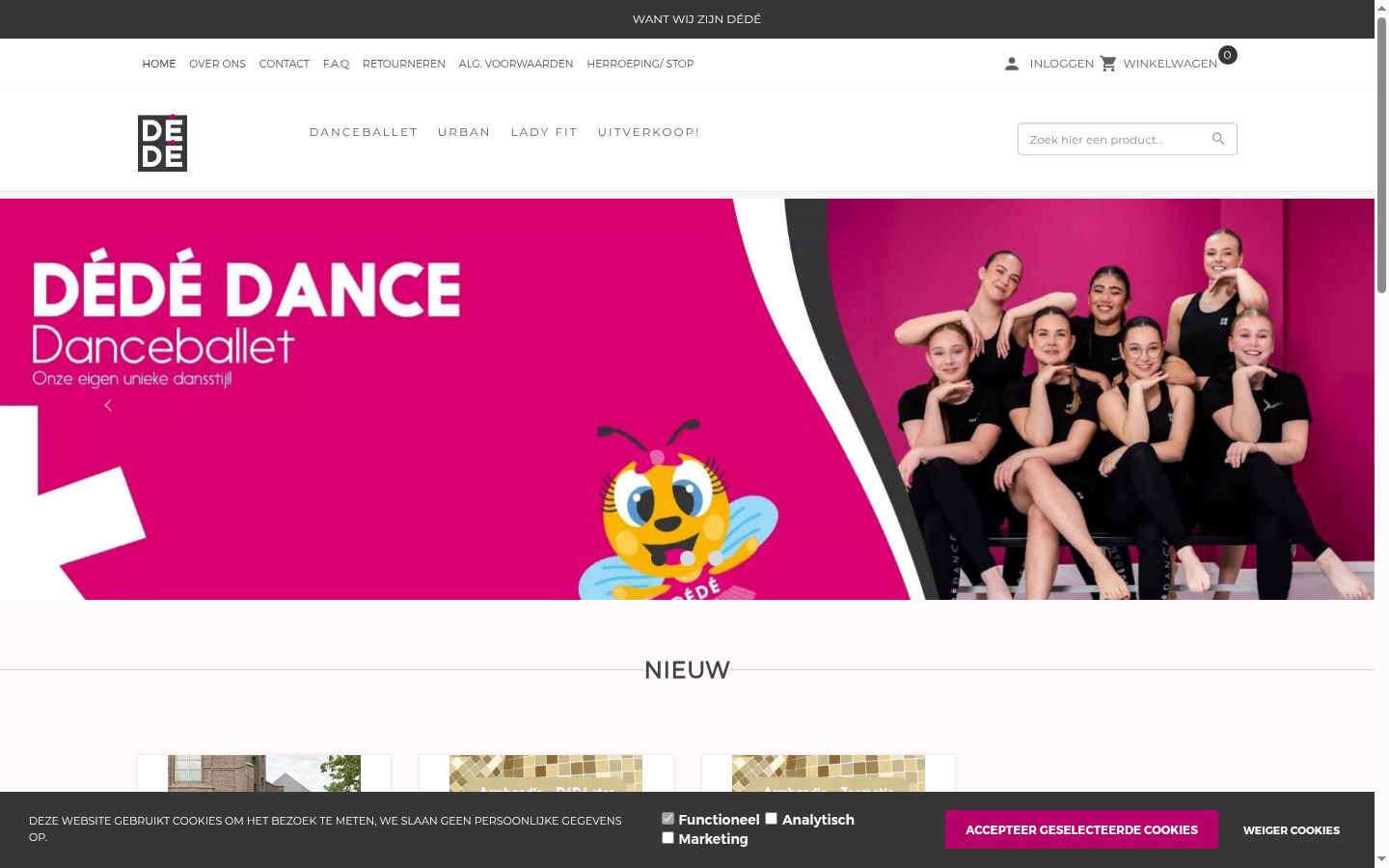Click the DÉDÉ Dance Danceballet banner
This screenshot has height=868, width=1389.
tap(687, 399)
